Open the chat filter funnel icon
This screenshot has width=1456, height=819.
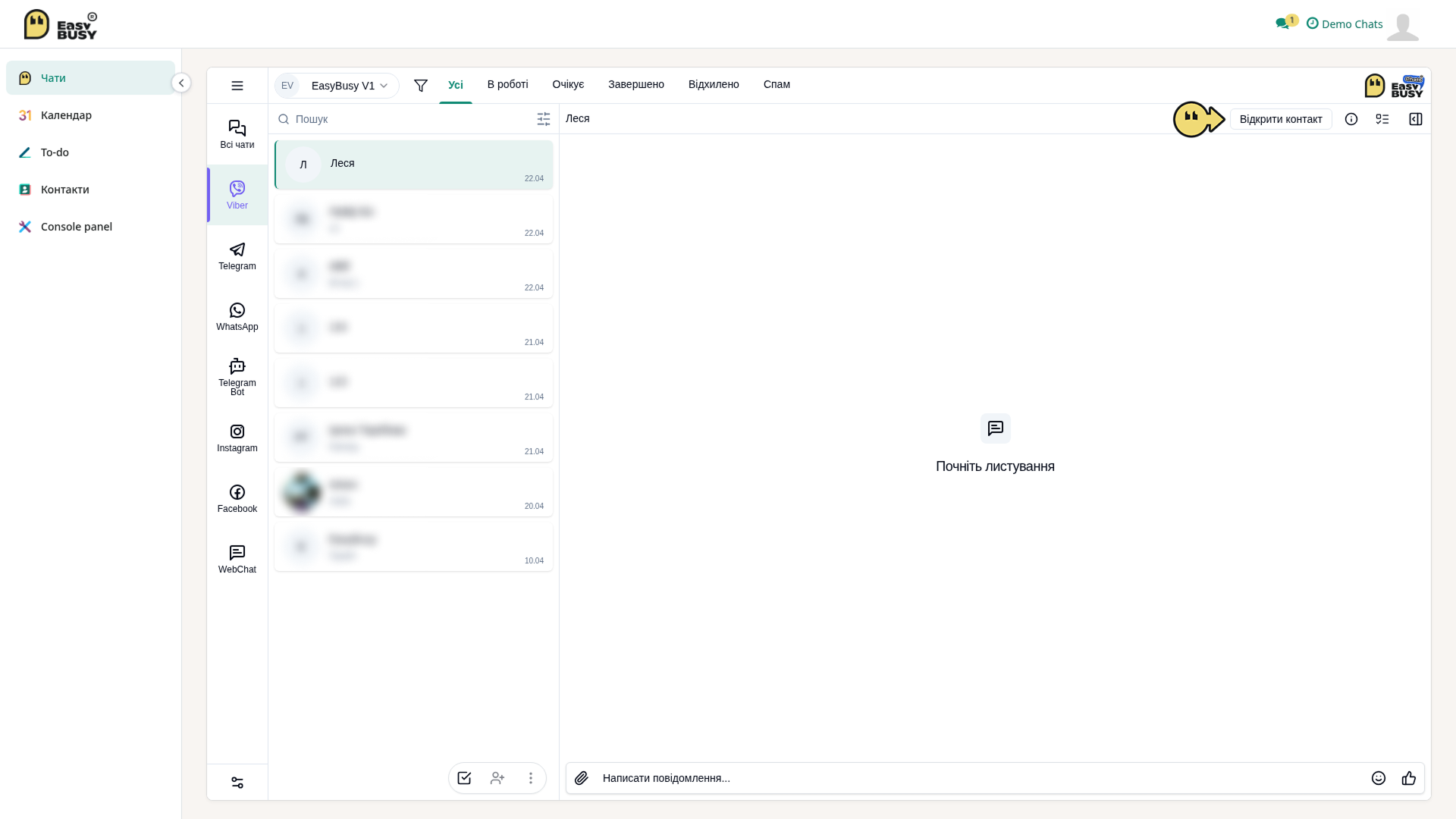[421, 86]
